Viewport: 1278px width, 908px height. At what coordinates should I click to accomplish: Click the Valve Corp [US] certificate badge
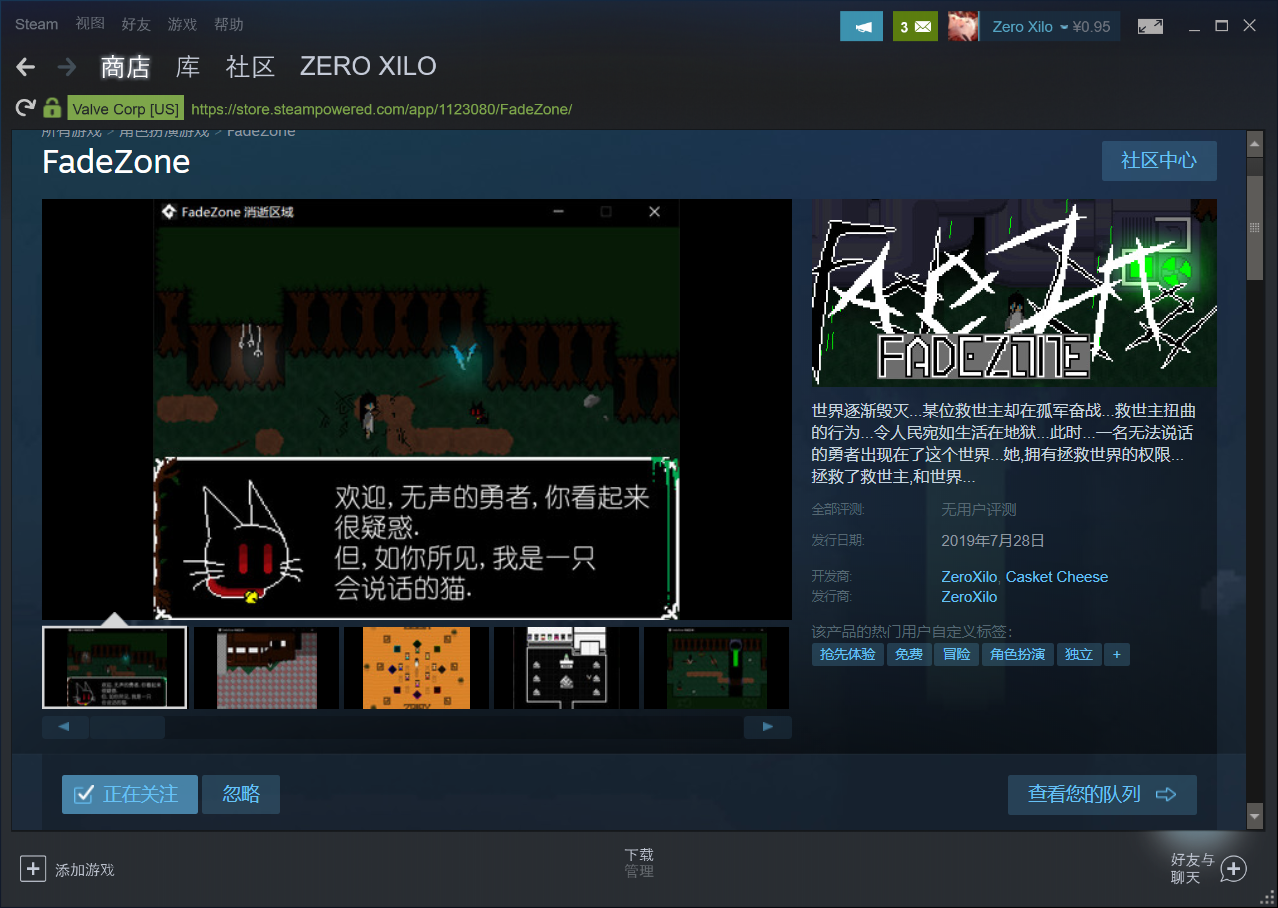coord(125,109)
